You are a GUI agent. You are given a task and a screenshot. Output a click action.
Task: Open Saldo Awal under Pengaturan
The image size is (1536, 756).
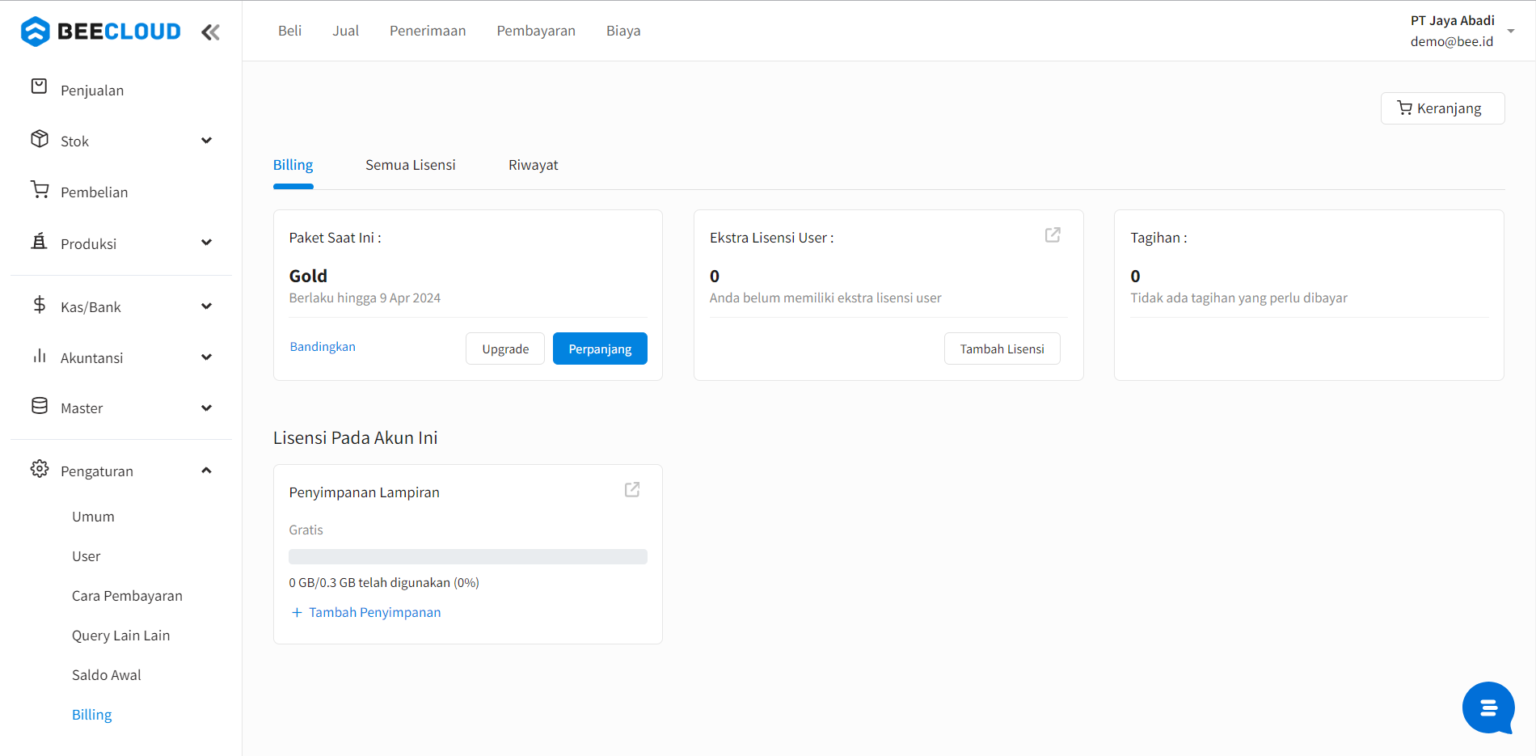tap(106, 674)
